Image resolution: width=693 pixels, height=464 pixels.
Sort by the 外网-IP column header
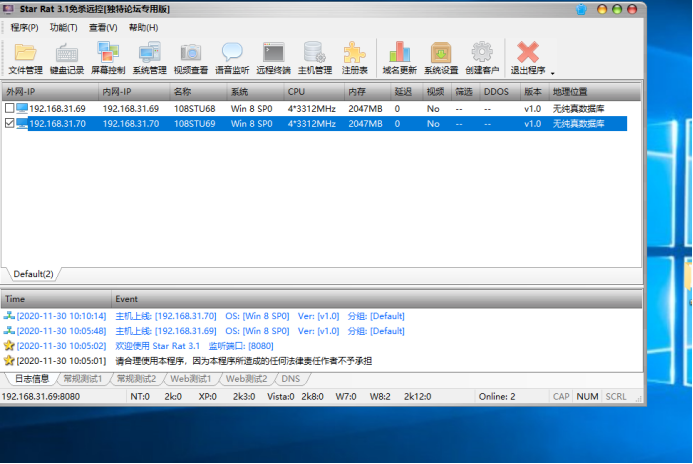tap(50, 91)
